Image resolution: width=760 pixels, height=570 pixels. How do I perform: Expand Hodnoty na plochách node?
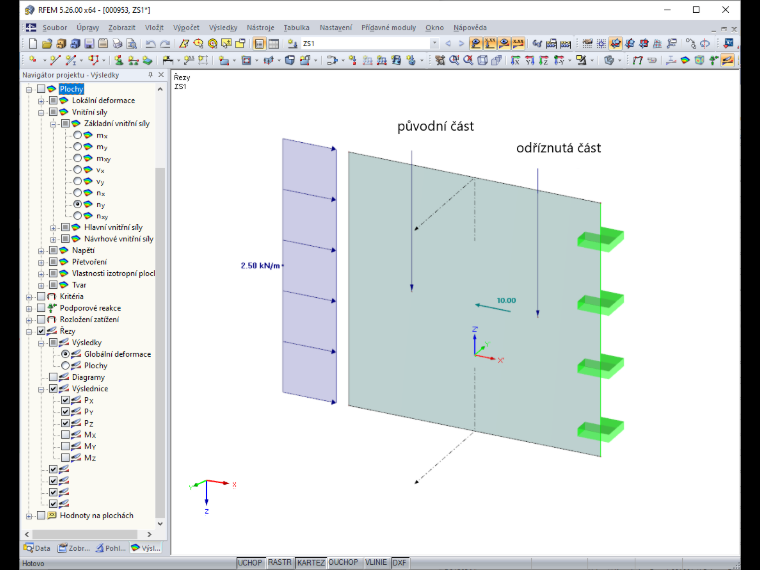29,516
